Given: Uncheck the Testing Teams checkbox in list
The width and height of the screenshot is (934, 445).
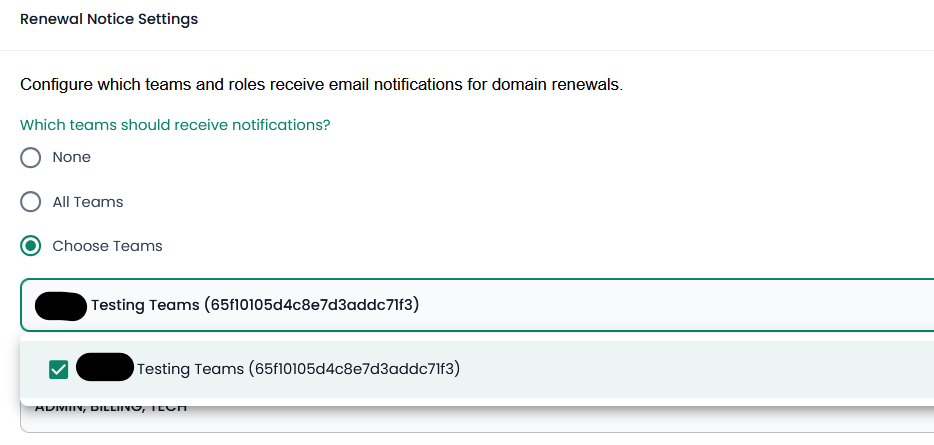Looking at the screenshot, I should [x=59, y=370].
